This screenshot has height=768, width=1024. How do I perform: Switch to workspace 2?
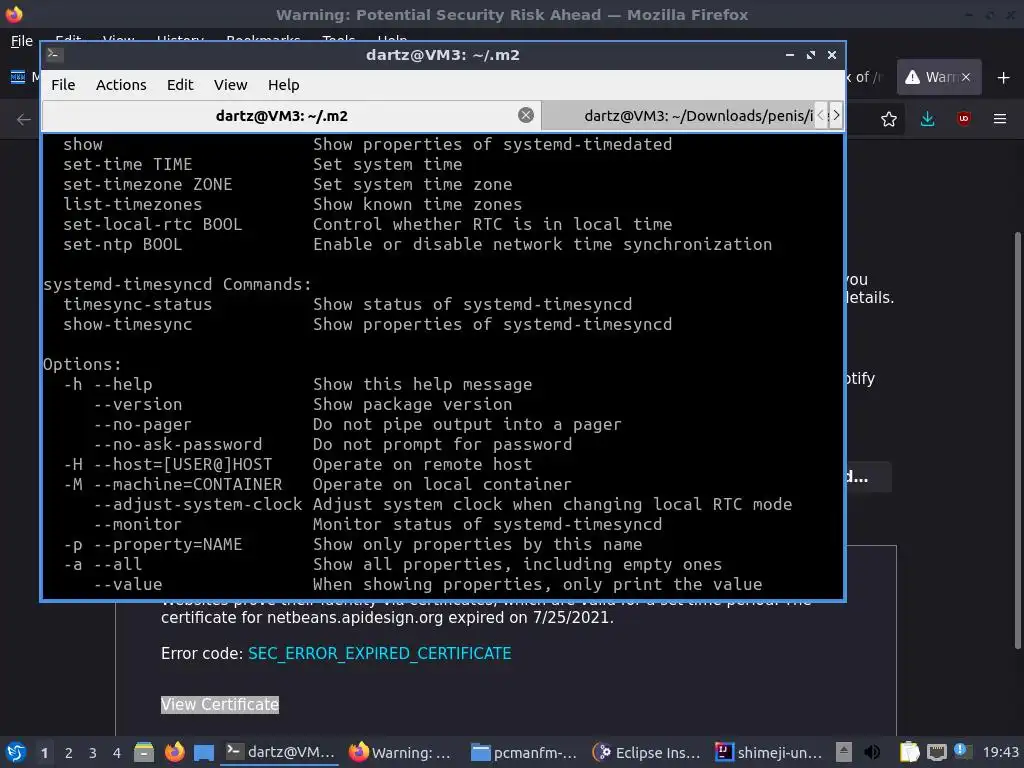(x=69, y=753)
